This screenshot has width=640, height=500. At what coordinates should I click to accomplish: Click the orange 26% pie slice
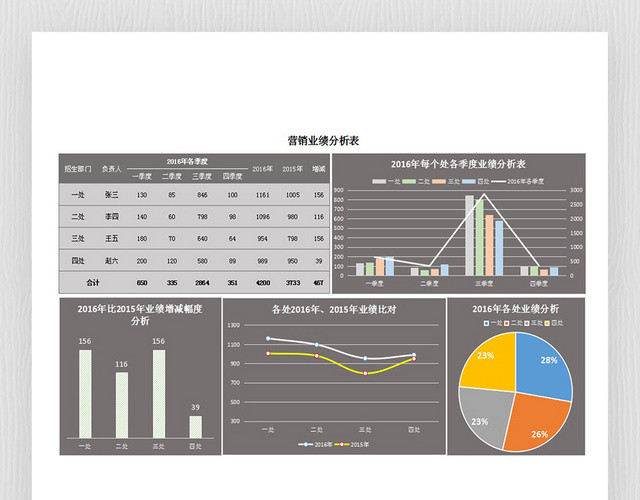(x=538, y=422)
